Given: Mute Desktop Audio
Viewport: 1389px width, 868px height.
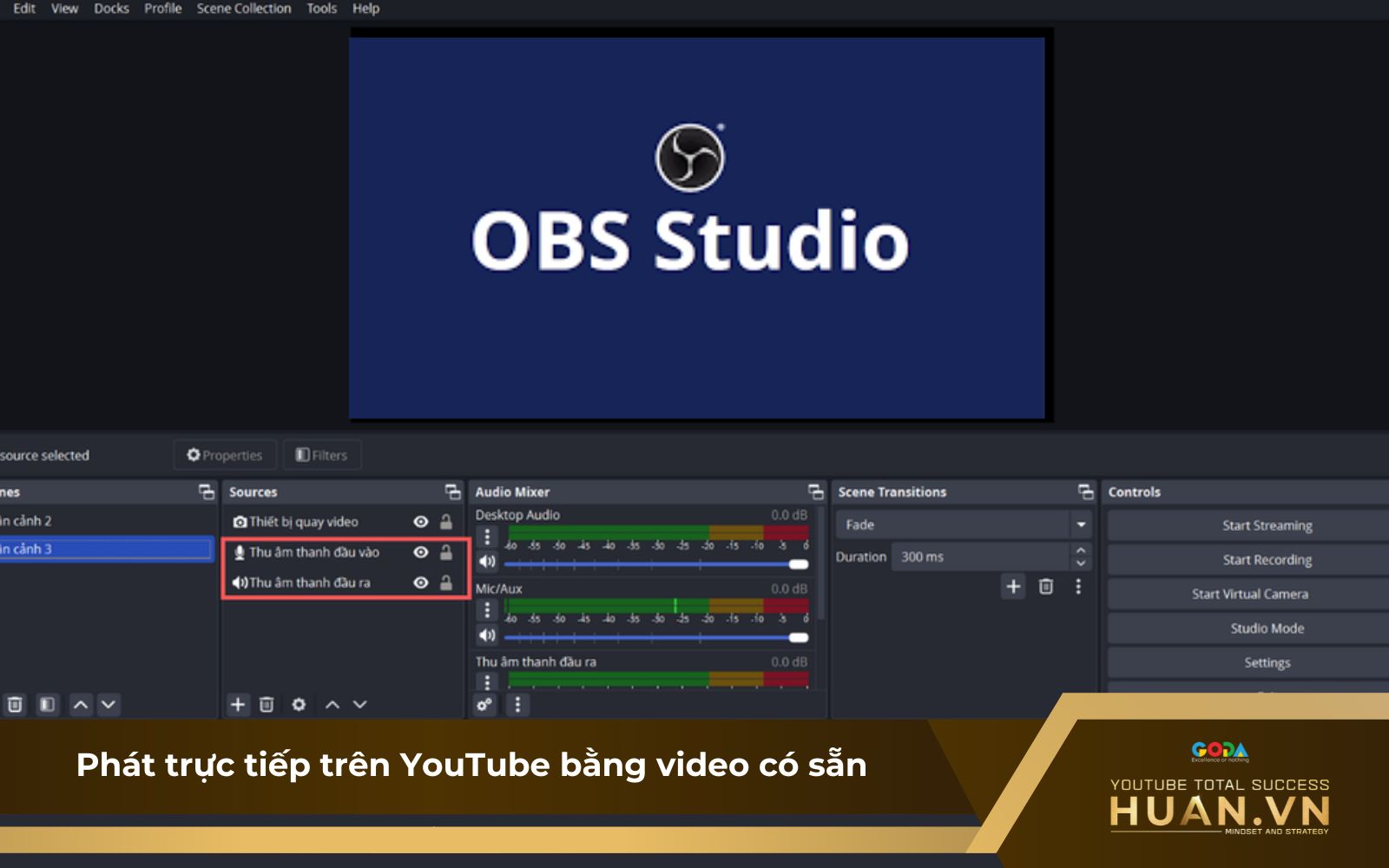Looking at the screenshot, I should coord(487,562).
